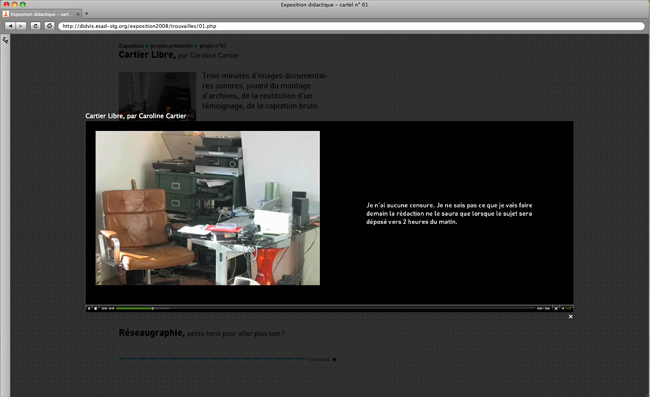Reload the page with refresh button
Image resolution: width=650 pixels, height=397 pixels.
point(36,26)
